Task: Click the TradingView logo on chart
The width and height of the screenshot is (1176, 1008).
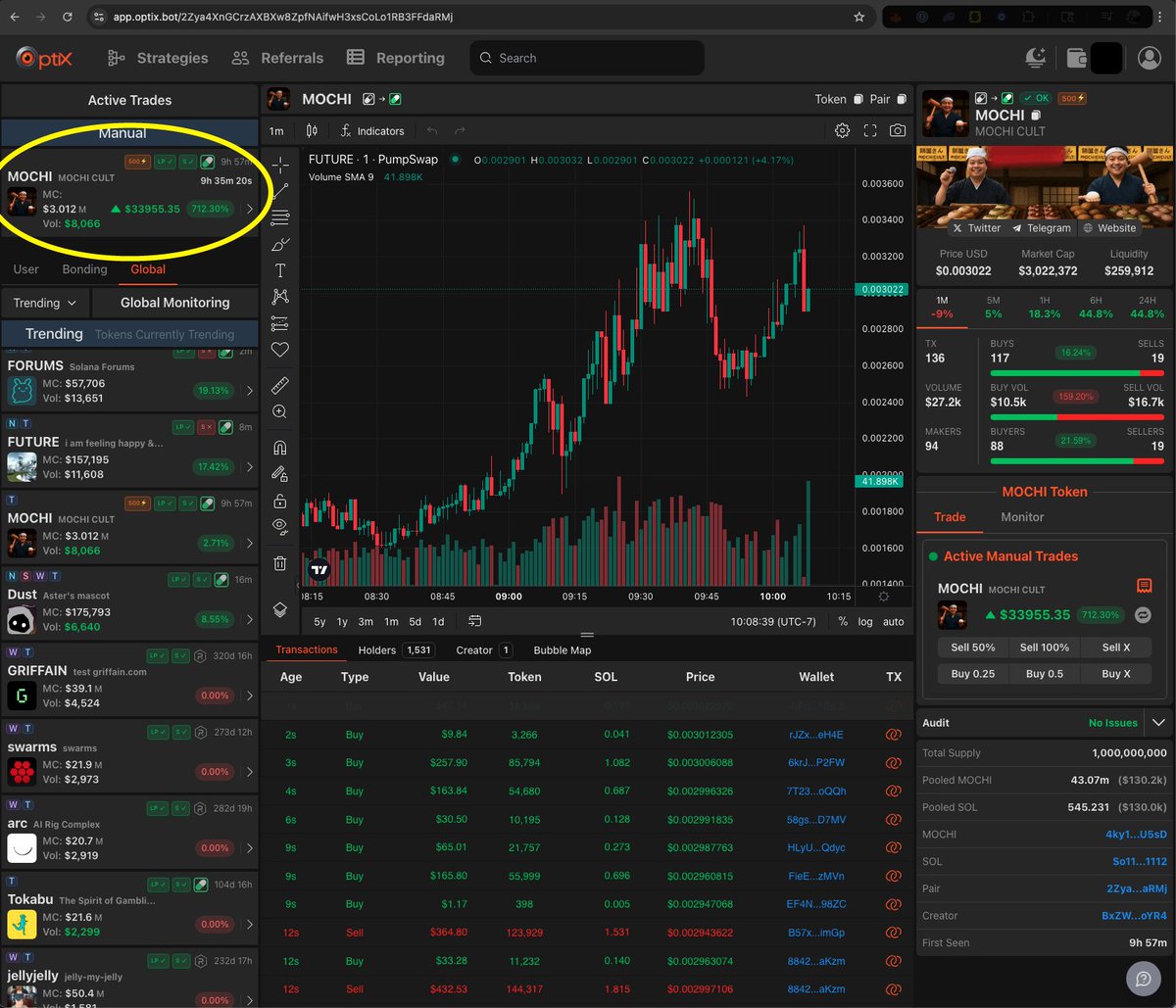Action: [x=319, y=569]
